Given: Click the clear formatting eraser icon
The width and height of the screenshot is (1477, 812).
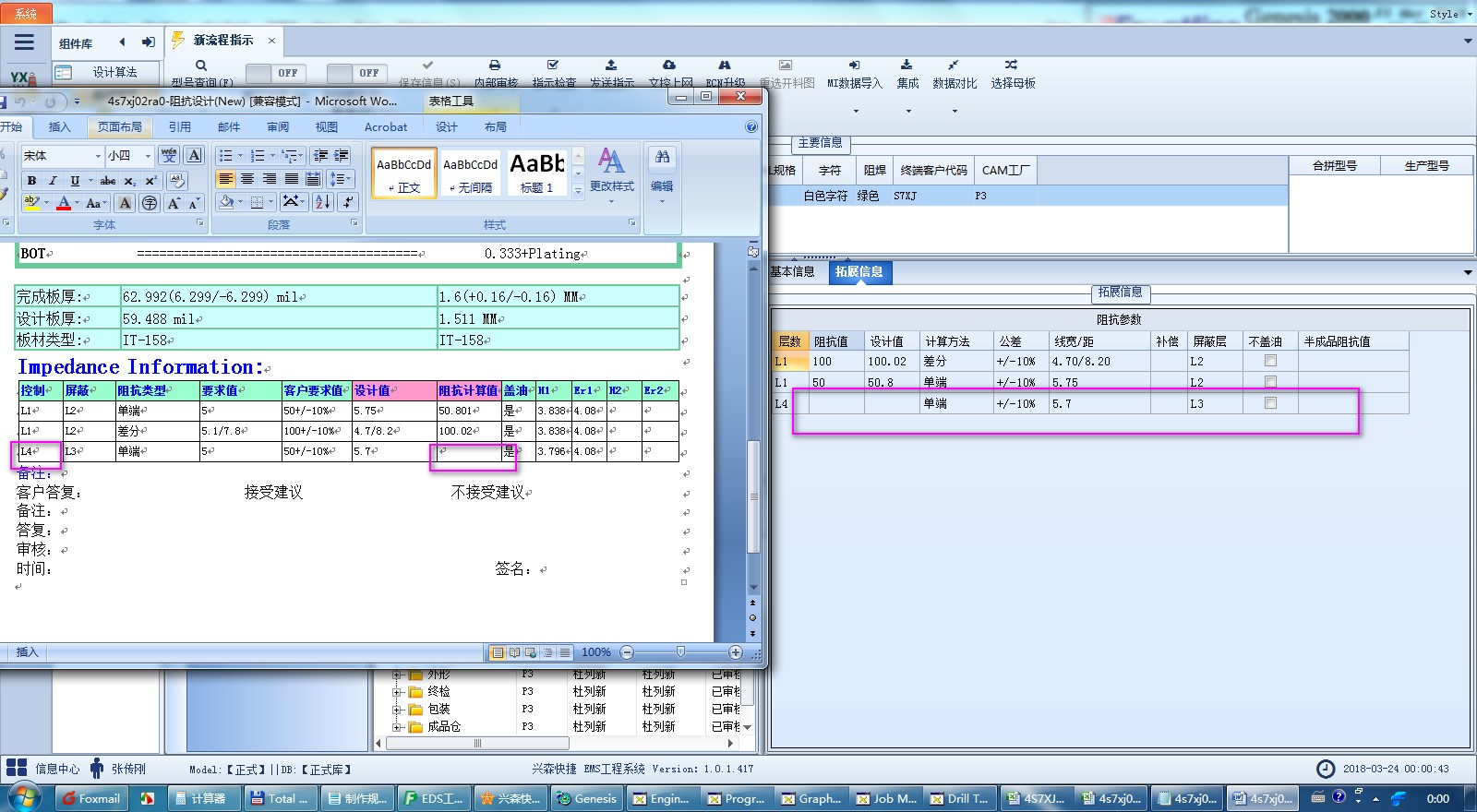Looking at the screenshot, I should pyautogui.click(x=177, y=181).
